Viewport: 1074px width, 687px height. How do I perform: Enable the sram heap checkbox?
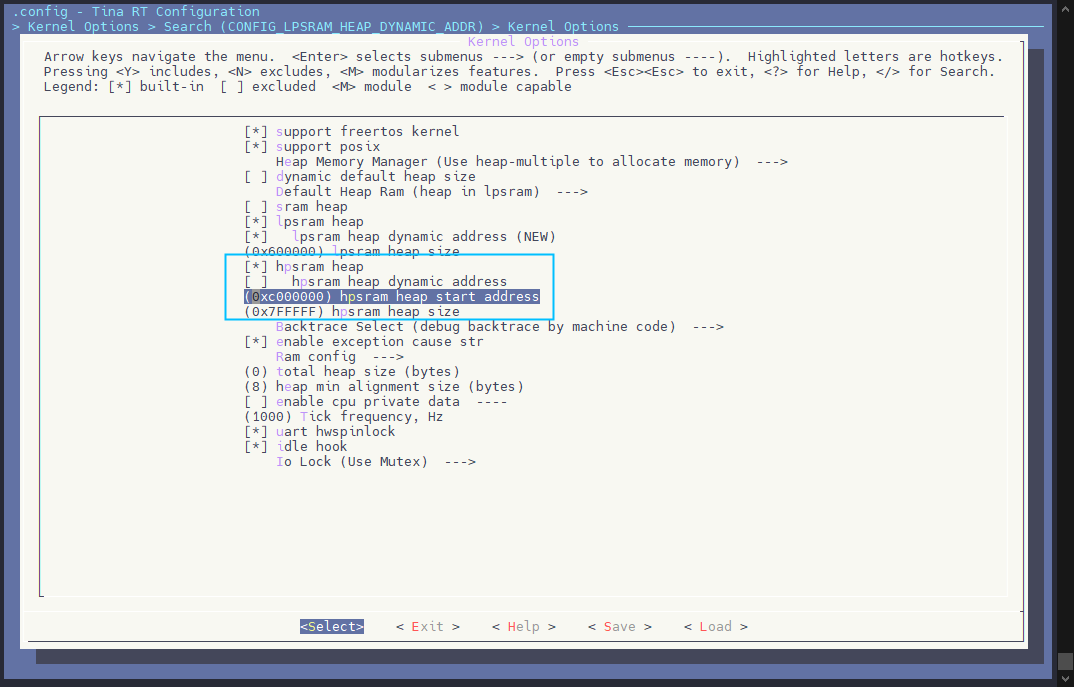256,207
